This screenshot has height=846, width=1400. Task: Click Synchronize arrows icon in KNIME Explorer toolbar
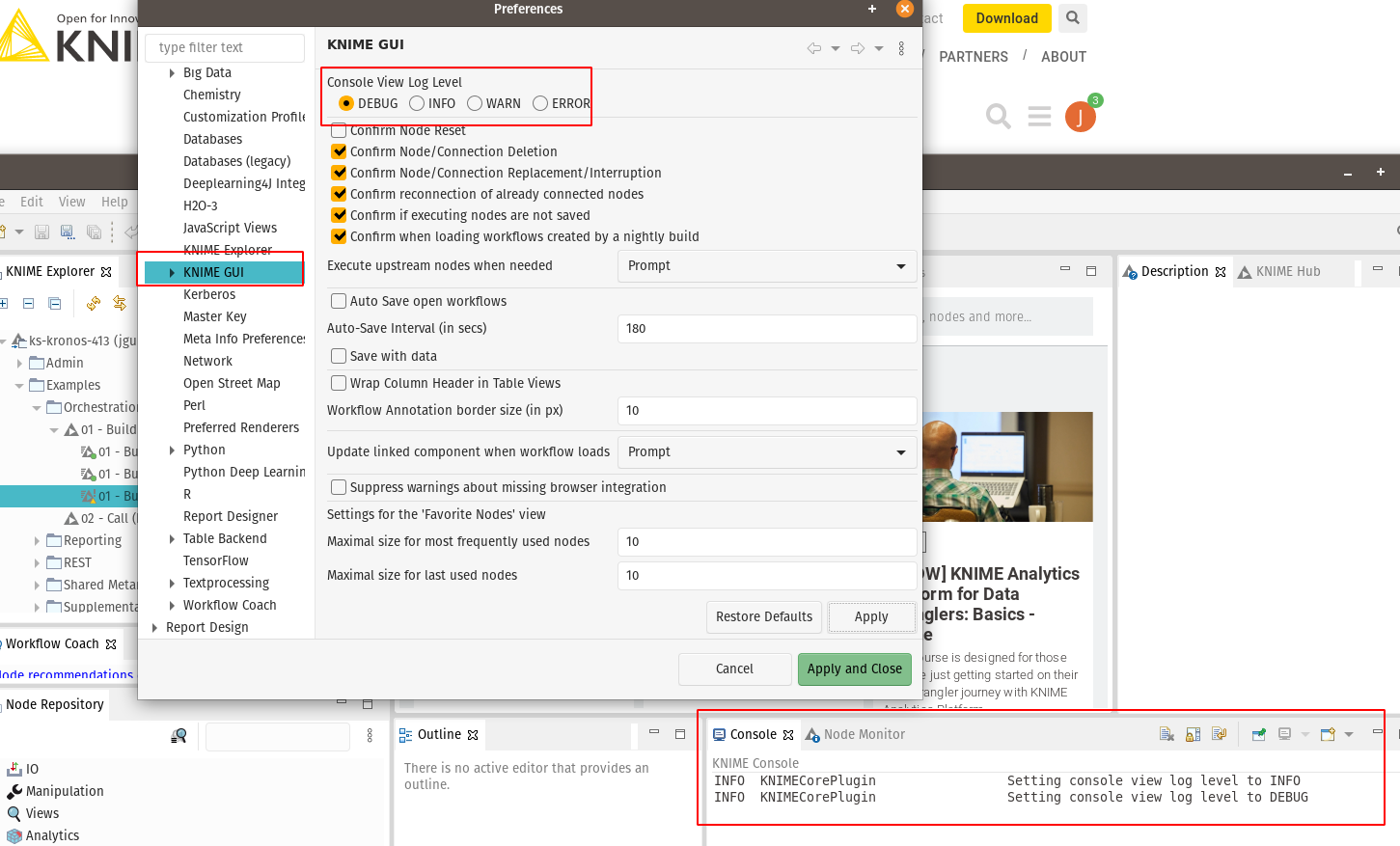click(x=119, y=303)
